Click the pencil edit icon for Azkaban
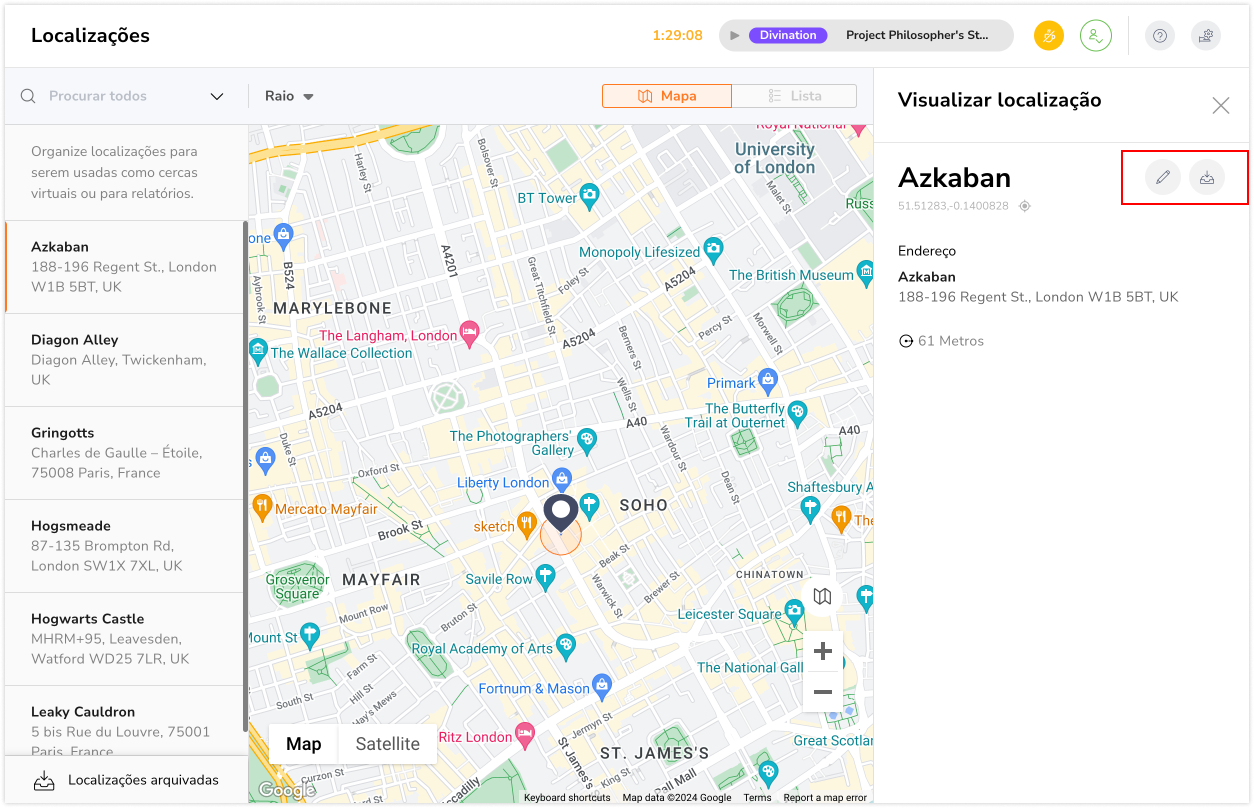 (x=1162, y=178)
